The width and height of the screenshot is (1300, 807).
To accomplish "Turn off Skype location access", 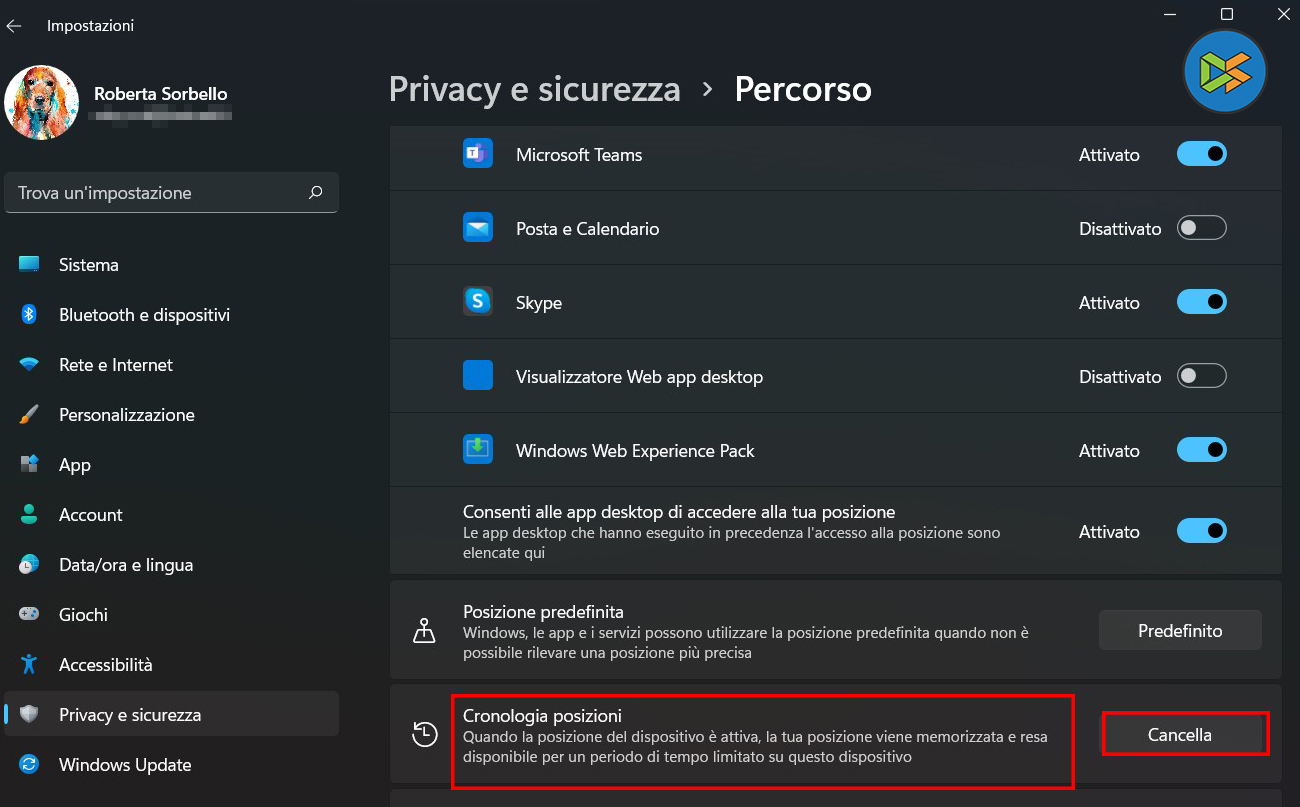I will tap(1201, 302).
